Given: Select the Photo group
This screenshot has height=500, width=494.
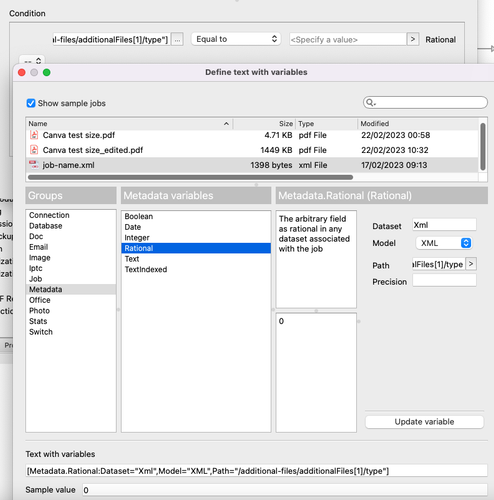Looking at the screenshot, I should click(71, 311).
